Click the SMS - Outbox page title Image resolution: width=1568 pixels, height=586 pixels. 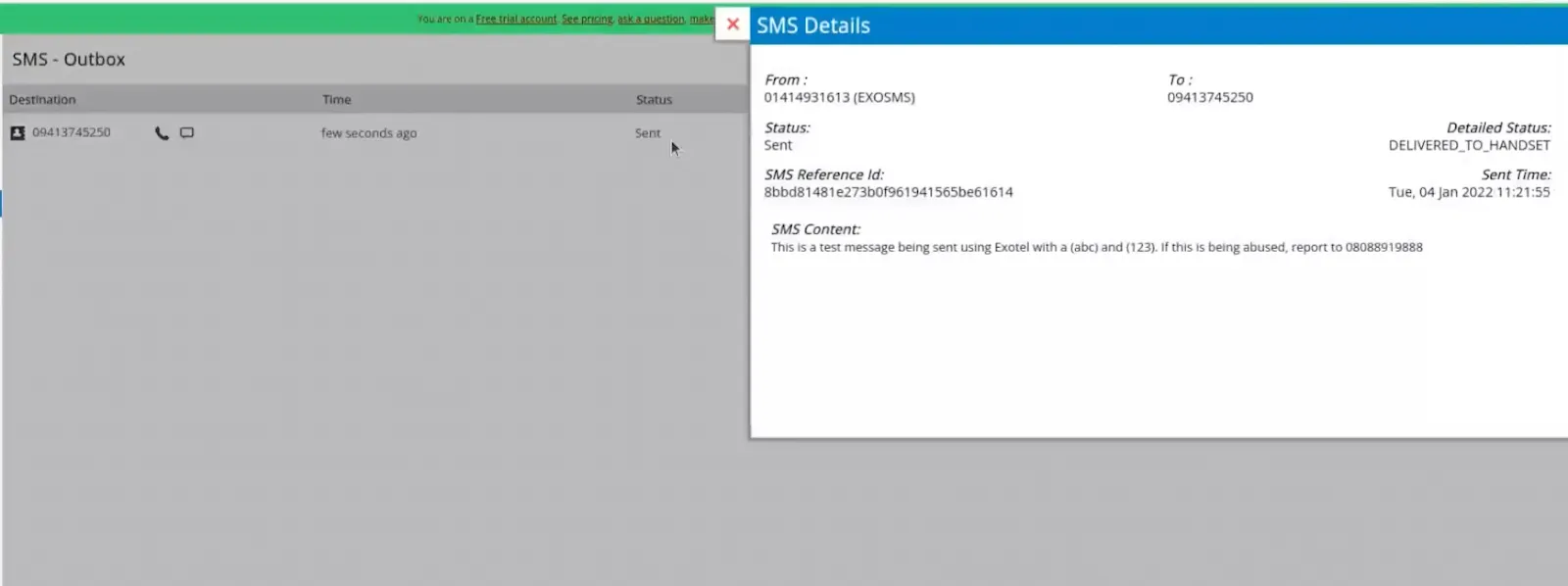click(69, 59)
